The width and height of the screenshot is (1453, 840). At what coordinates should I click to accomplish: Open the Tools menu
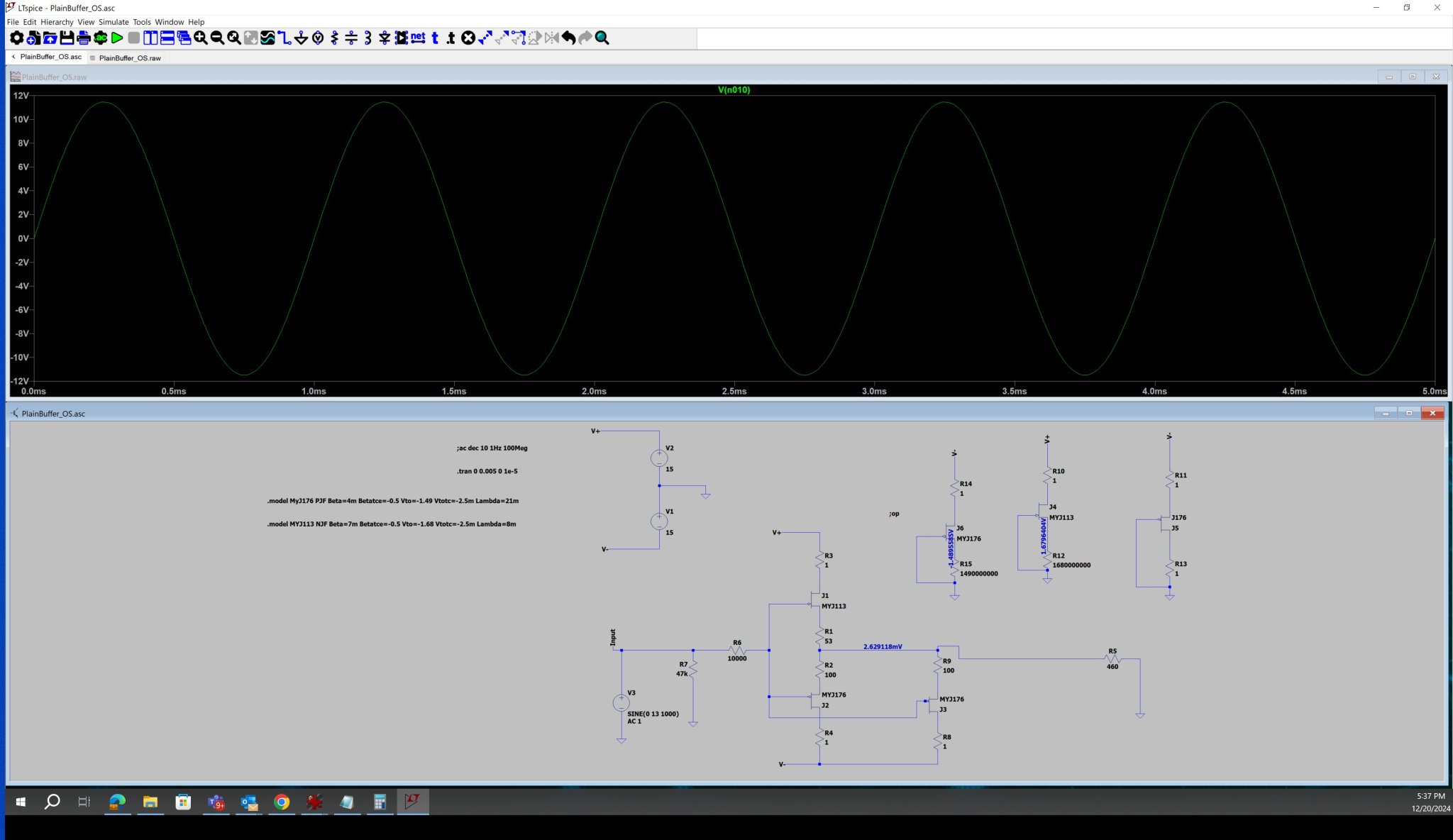click(142, 22)
